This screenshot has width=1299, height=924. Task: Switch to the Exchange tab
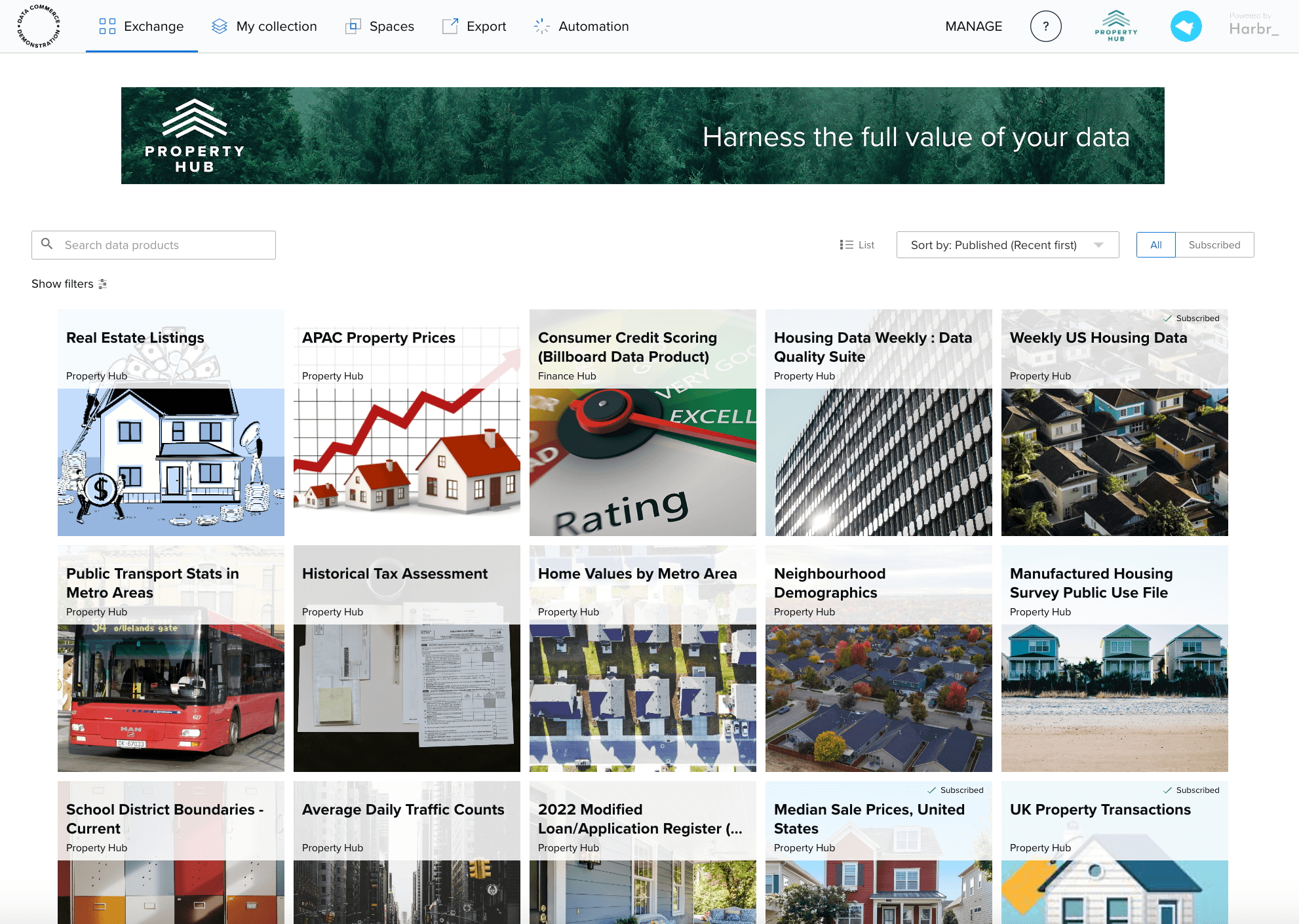[153, 26]
